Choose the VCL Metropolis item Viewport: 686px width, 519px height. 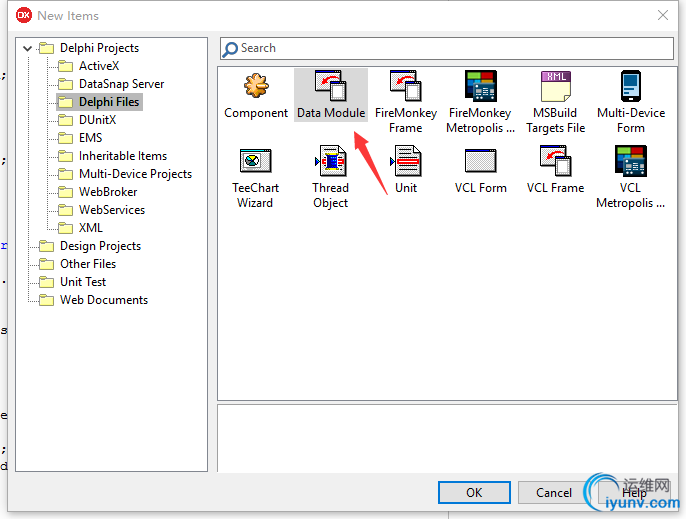(x=630, y=177)
